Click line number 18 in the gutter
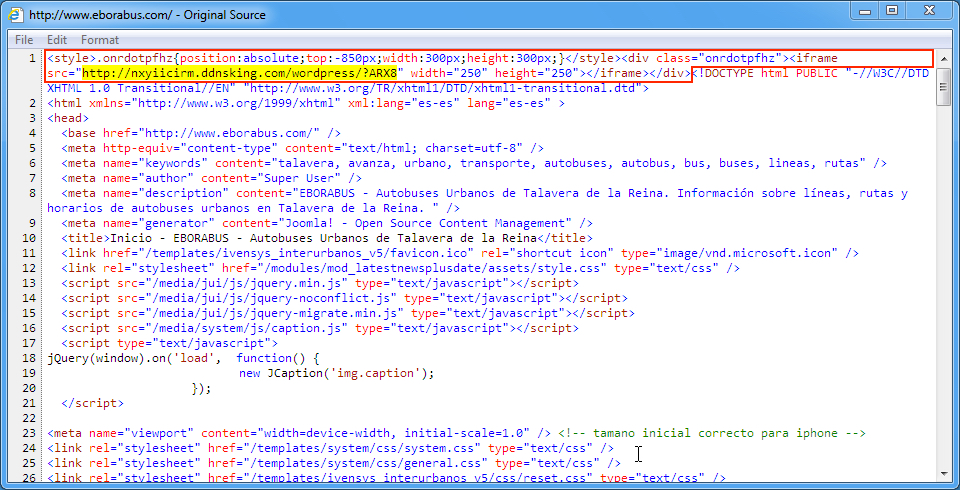 tap(28, 358)
